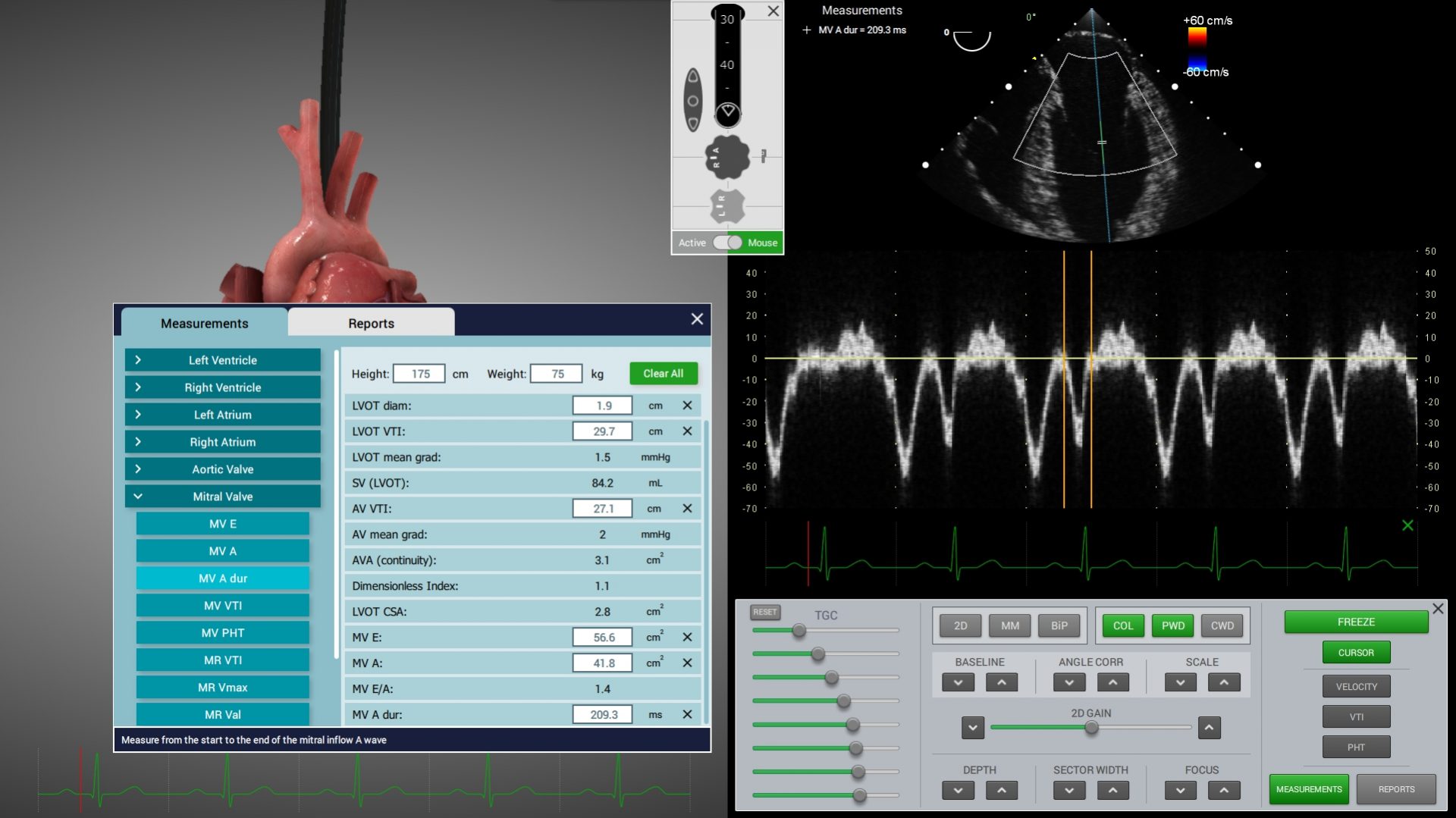The image size is (1456, 818).
Task: Remove the AV VTI value
Action: pyautogui.click(x=687, y=509)
